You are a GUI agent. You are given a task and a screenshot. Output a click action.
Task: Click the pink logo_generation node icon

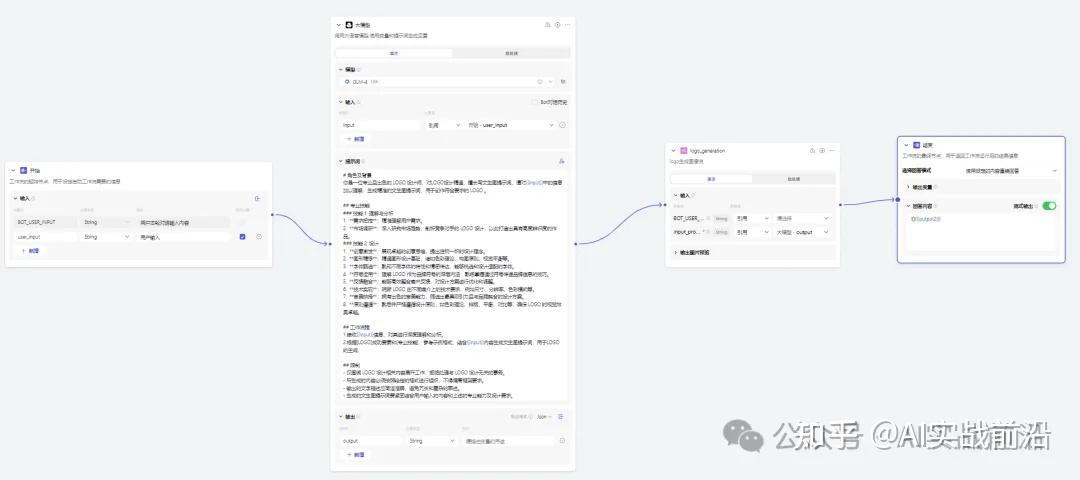684,150
